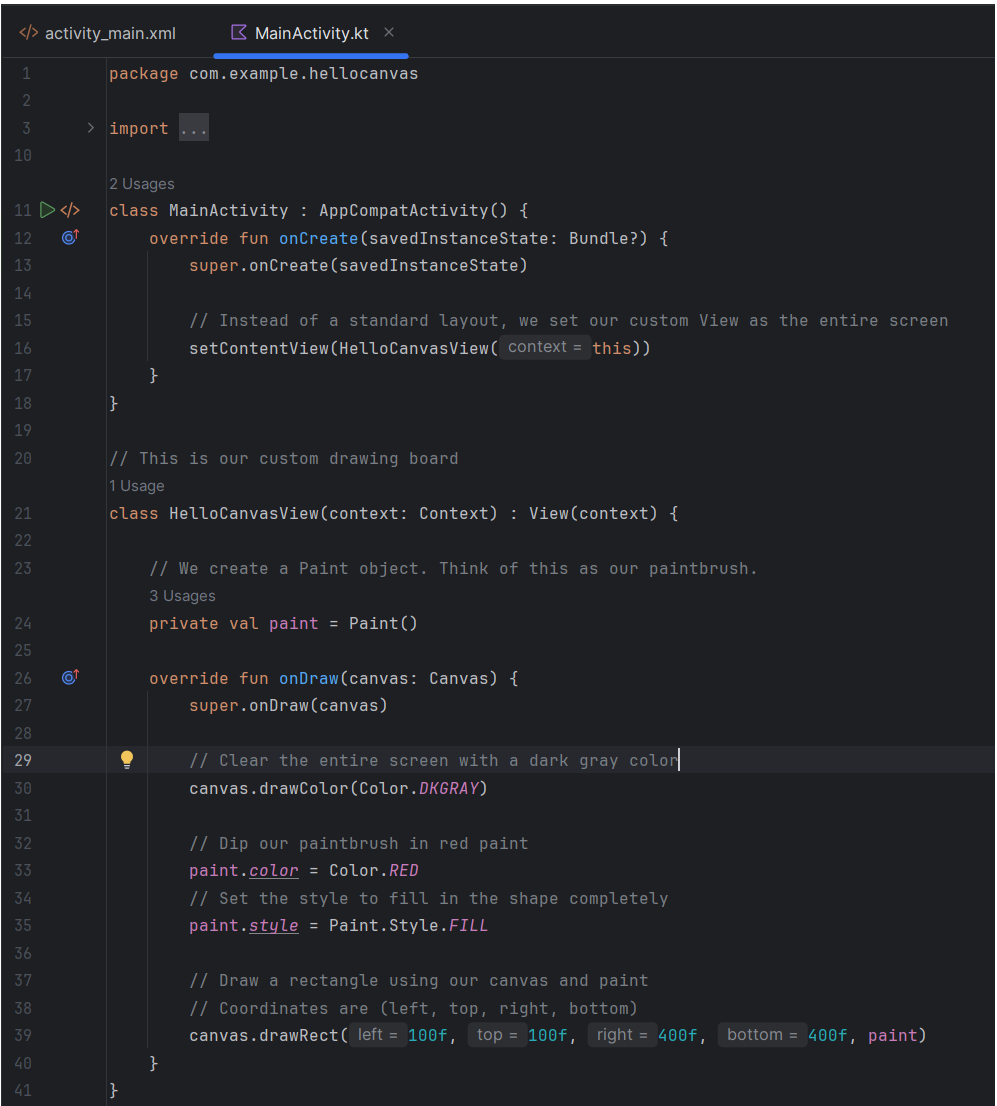Click the comment starting 'Instead of a standard layout'
The height and width of the screenshot is (1106, 997).
[569, 320]
